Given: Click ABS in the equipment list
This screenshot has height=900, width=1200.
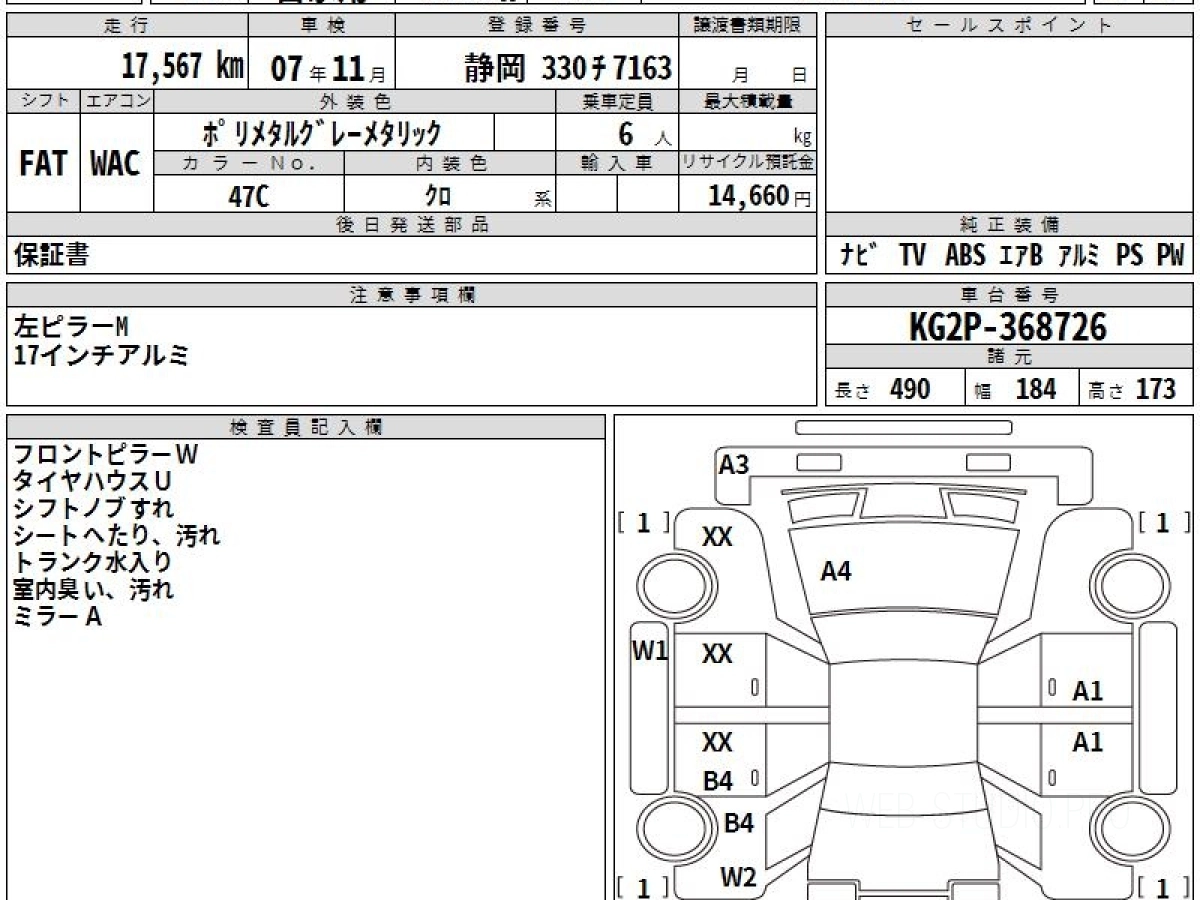Looking at the screenshot, I should pos(964,256).
